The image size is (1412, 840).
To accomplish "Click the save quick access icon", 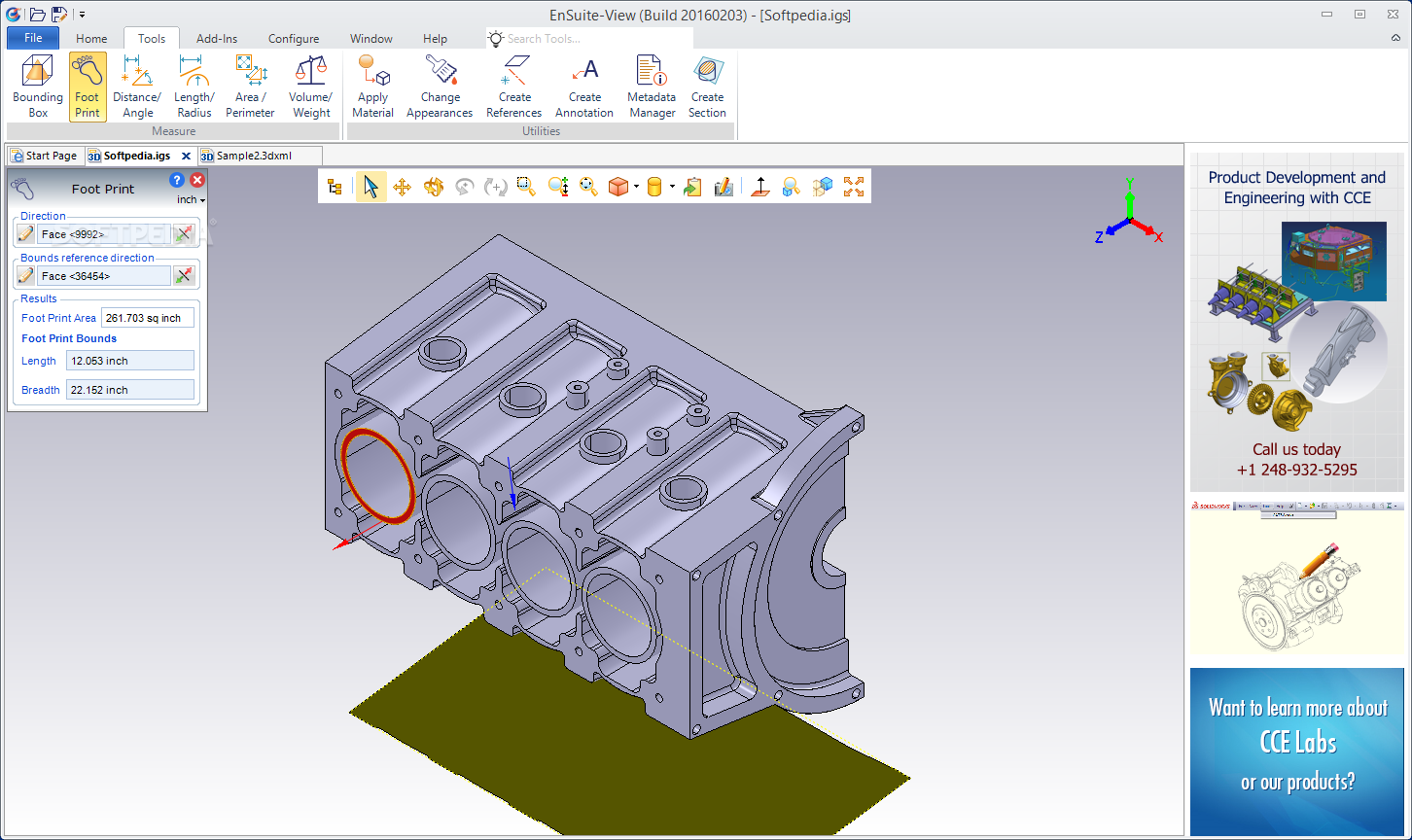I will pyautogui.click(x=60, y=14).
